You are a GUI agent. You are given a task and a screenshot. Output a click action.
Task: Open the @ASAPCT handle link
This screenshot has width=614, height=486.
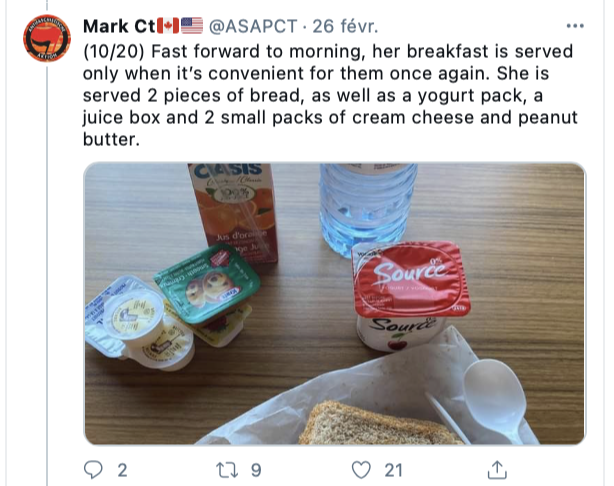coord(253,26)
